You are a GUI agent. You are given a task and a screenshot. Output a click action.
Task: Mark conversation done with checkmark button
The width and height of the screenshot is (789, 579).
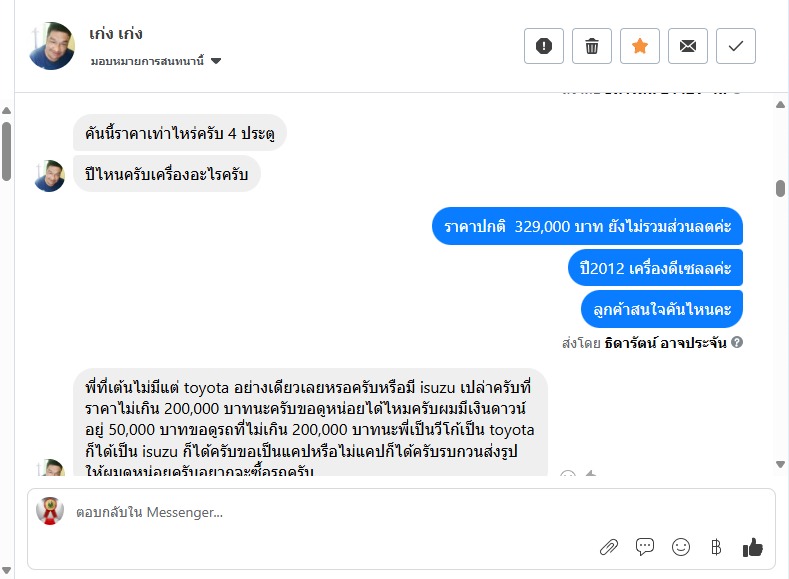736,46
